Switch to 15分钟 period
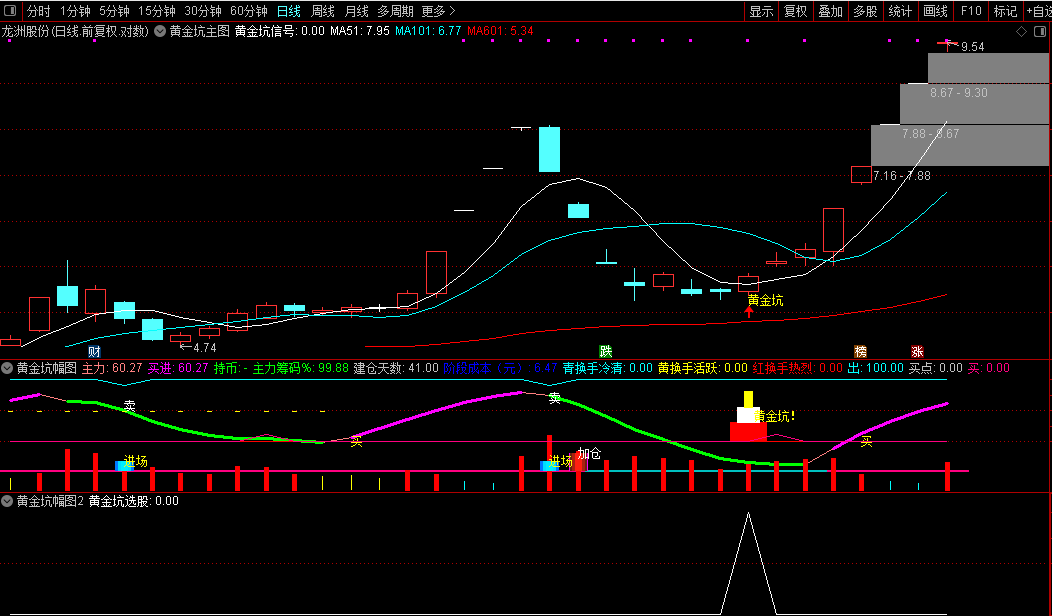Viewport: 1052px width, 616px height. (157, 11)
